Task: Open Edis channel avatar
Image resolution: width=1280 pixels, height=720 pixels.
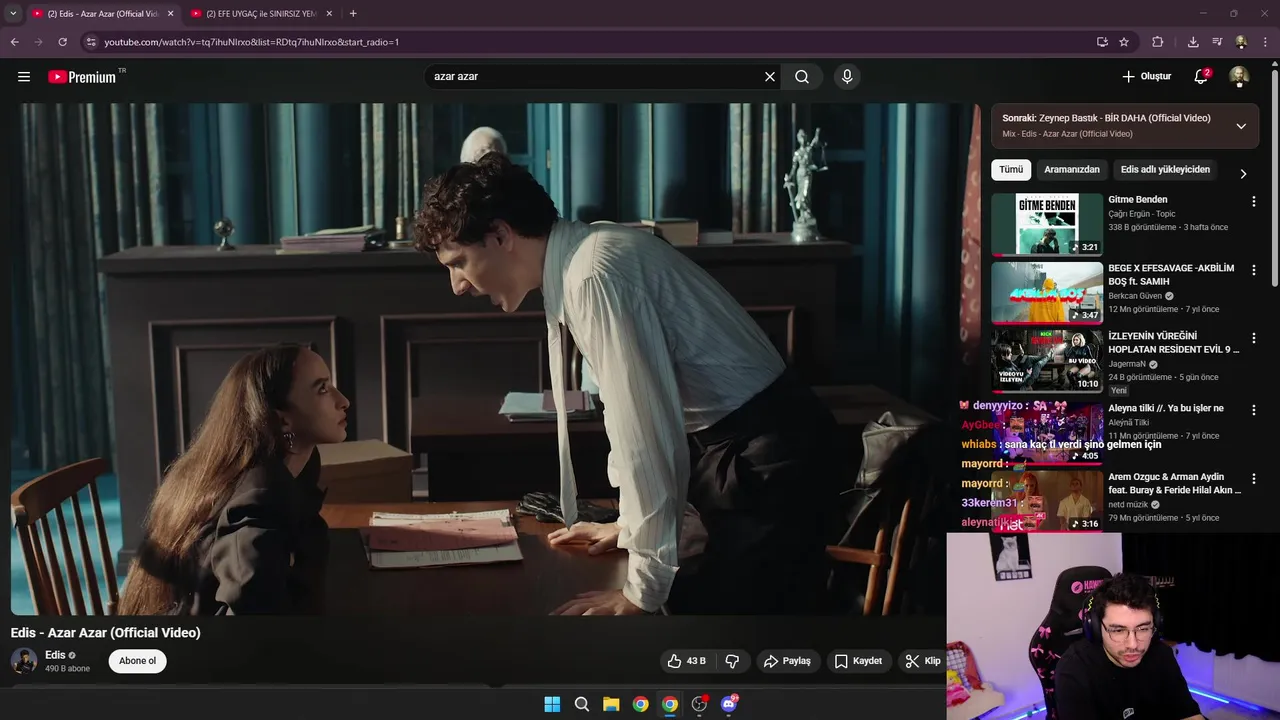Action: pyautogui.click(x=24, y=661)
